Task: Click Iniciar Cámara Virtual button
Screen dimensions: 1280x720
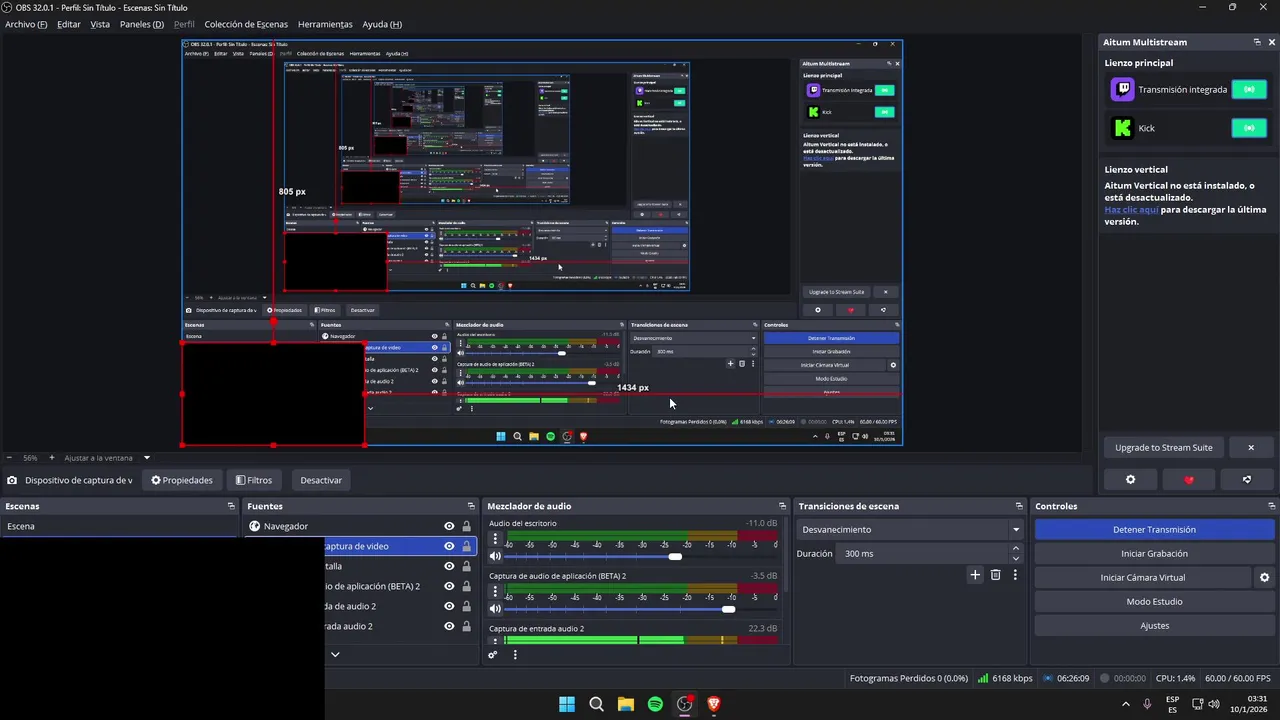Action: tap(1143, 578)
